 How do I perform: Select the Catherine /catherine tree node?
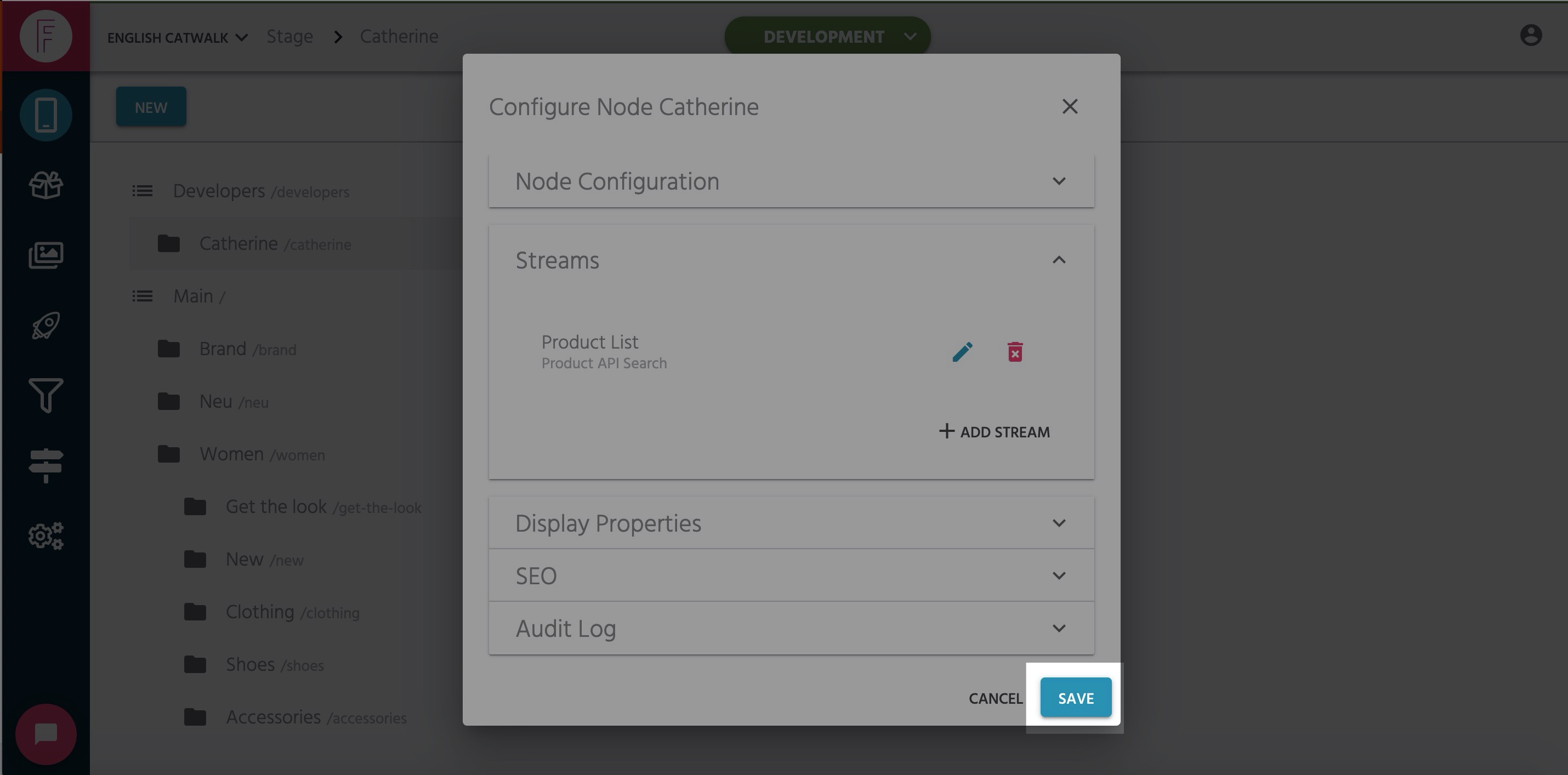275,243
